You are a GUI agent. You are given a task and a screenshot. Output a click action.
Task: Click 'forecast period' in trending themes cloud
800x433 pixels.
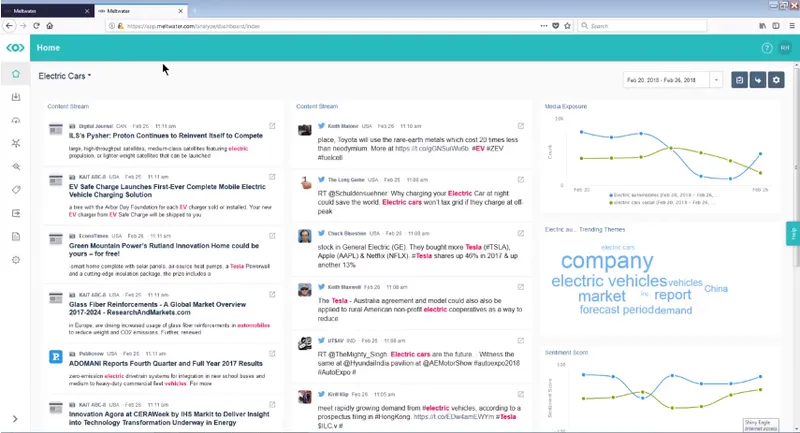[x=616, y=310]
